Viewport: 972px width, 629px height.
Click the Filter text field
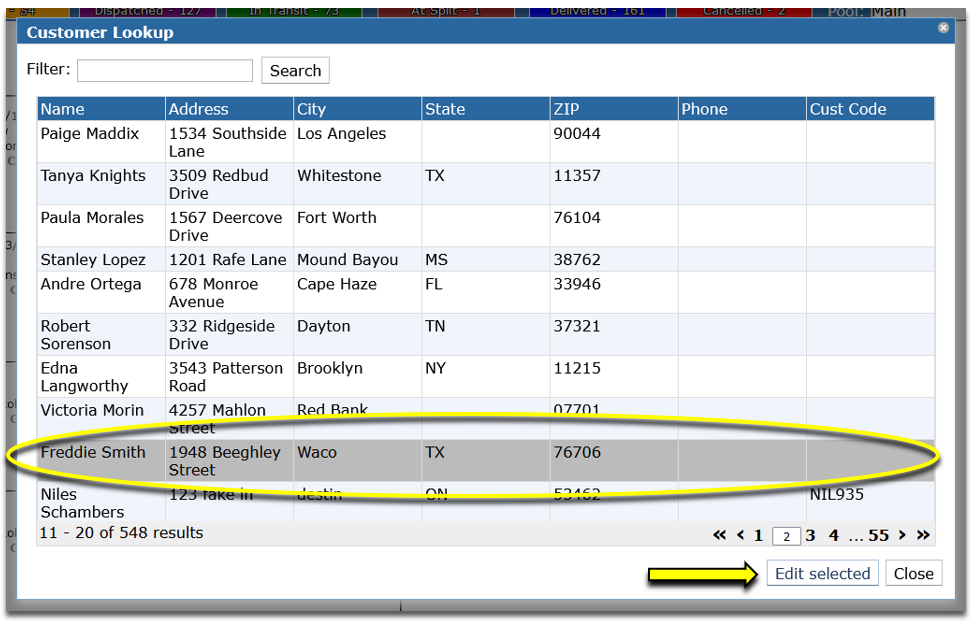tap(165, 71)
